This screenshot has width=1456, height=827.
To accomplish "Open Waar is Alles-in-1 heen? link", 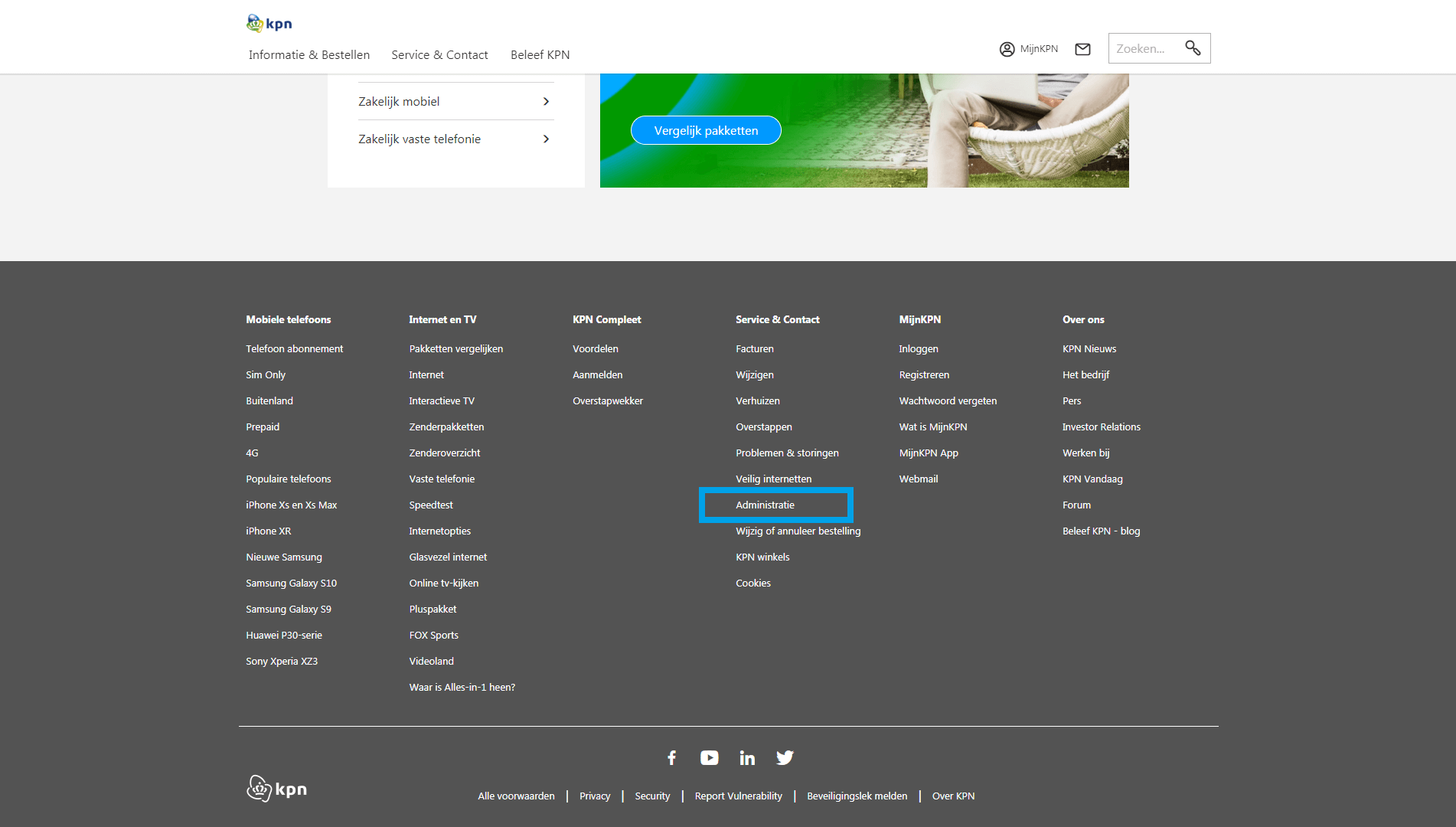I will pyautogui.click(x=462, y=687).
